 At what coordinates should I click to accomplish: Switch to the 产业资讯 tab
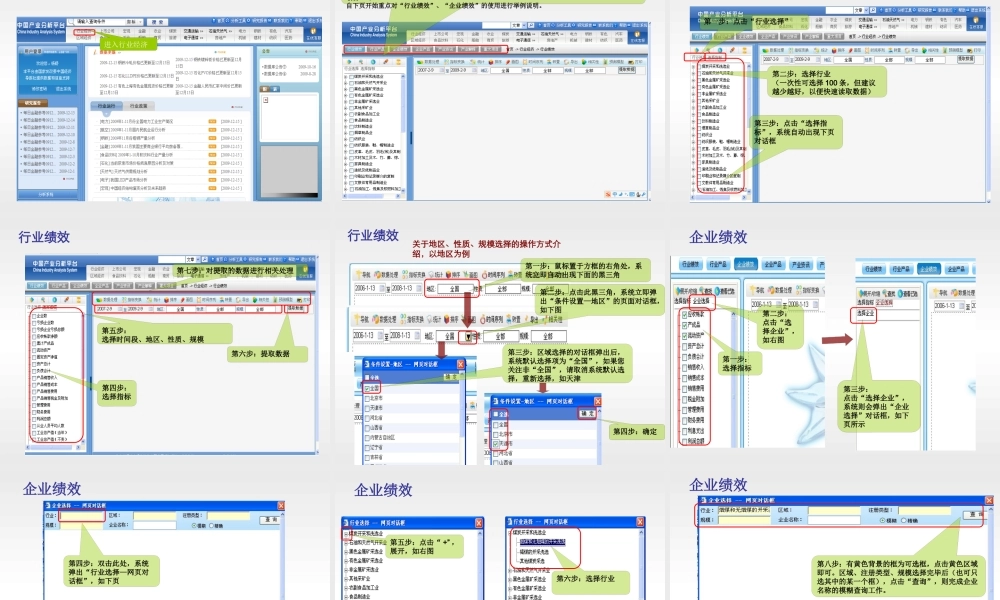801,264
